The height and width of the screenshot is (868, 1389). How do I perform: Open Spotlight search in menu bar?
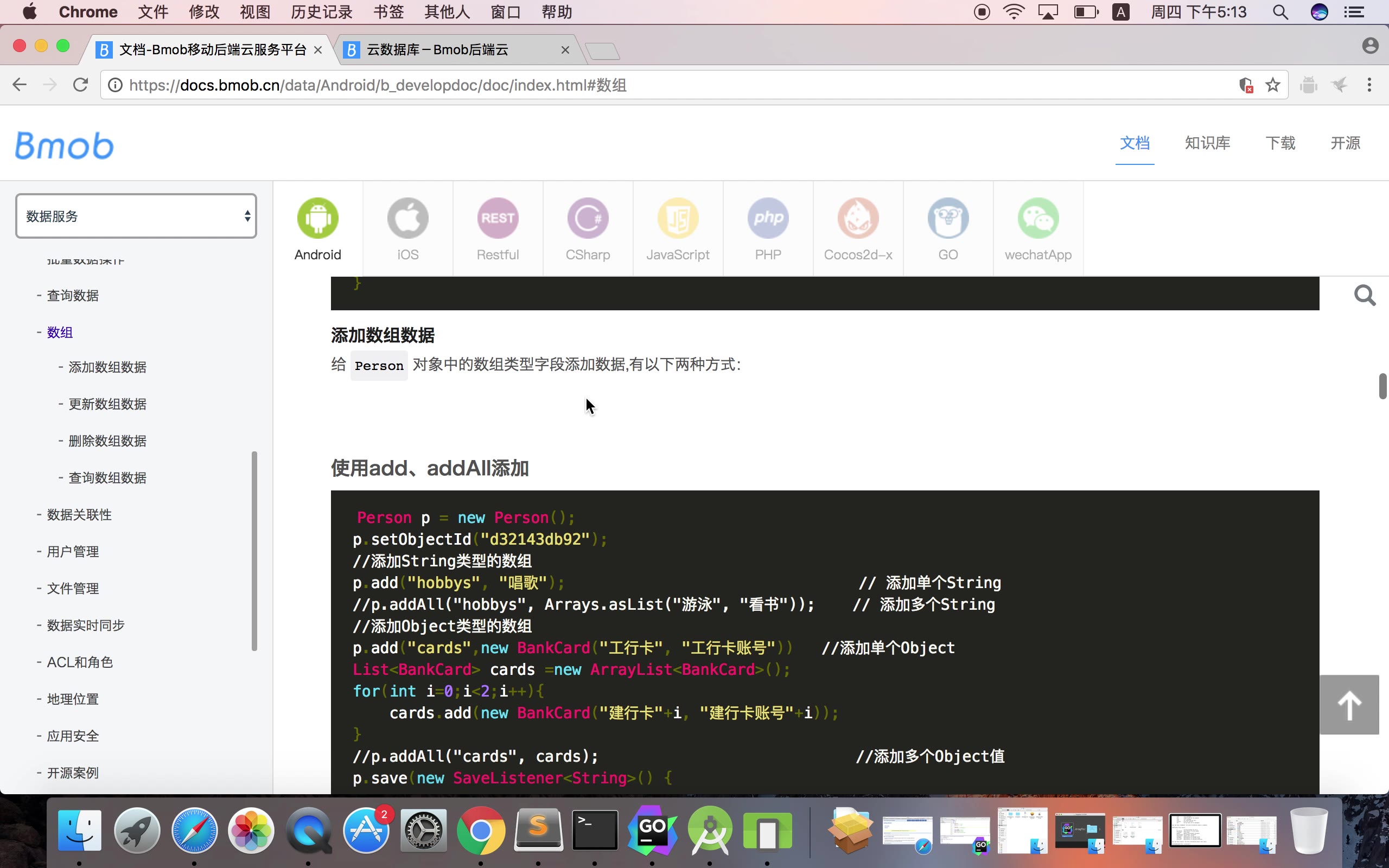tap(1280, 12)
